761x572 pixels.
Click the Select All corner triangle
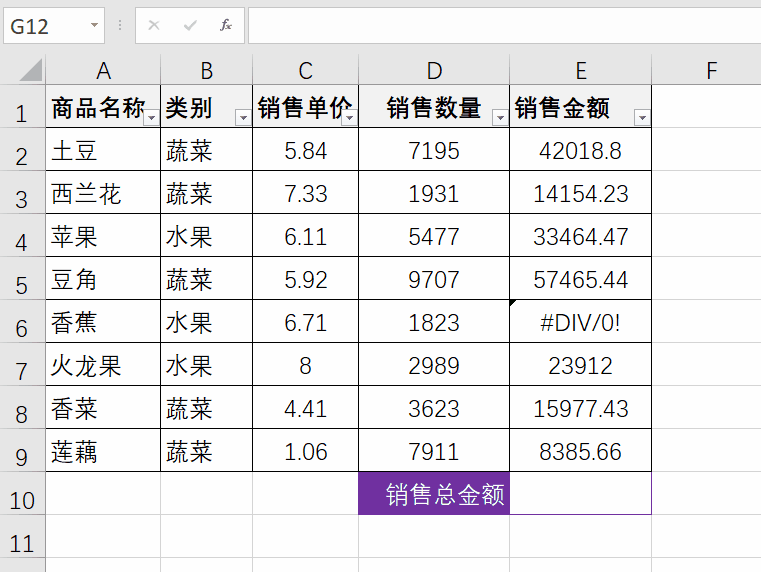tap(31, 69)
